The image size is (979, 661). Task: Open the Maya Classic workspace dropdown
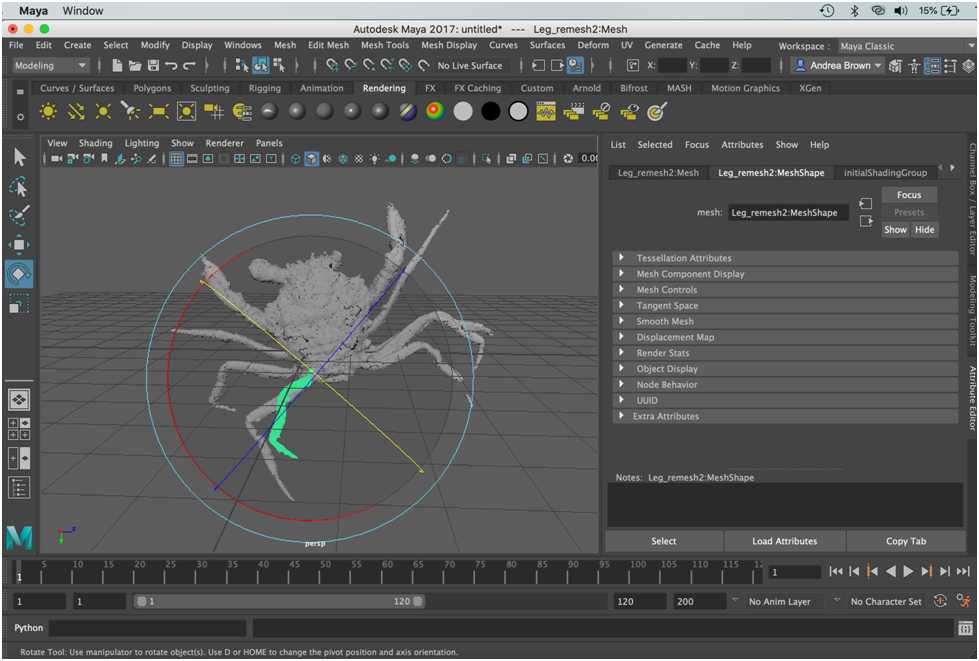906,46
